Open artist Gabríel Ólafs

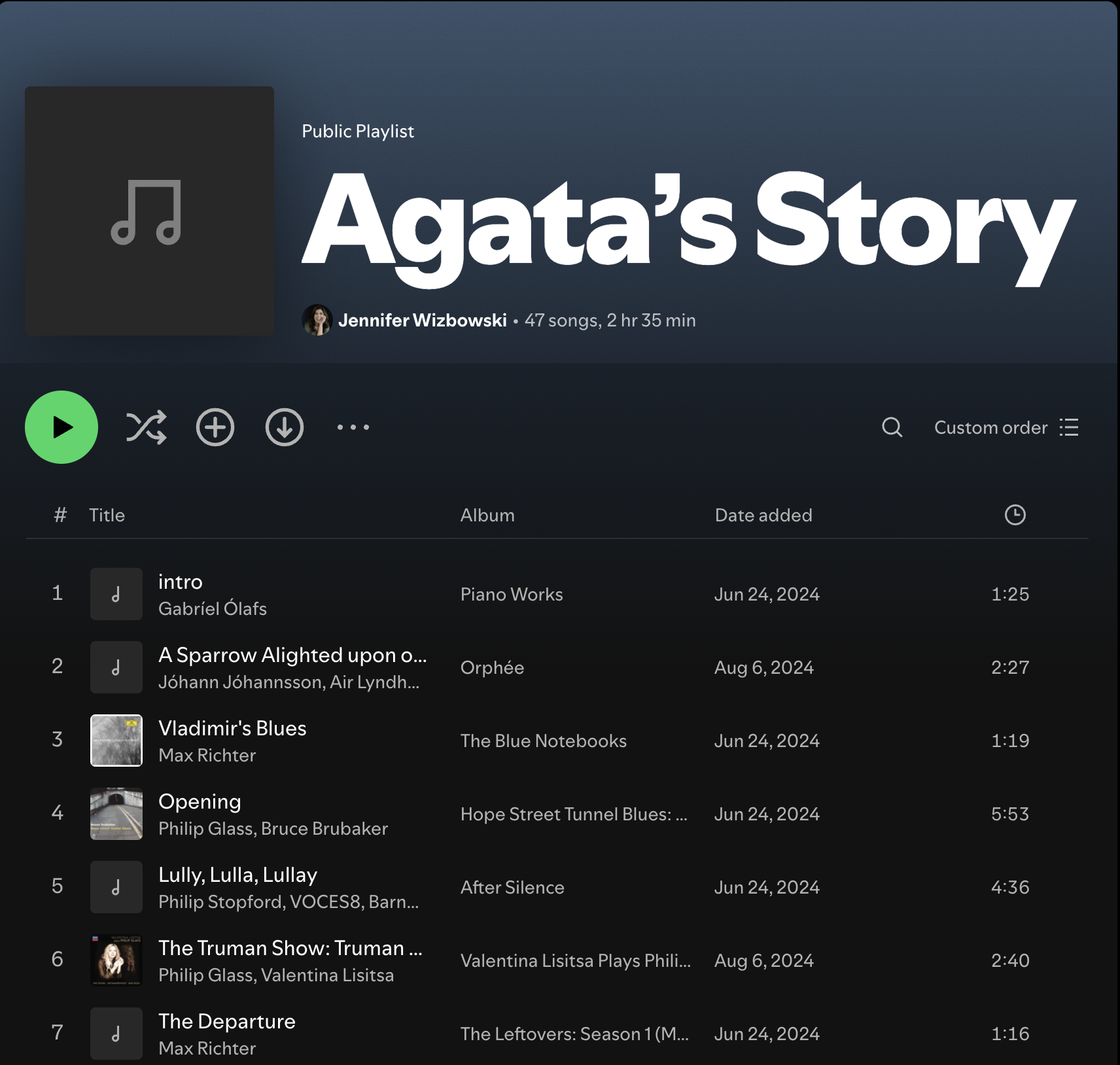(213, 608)
